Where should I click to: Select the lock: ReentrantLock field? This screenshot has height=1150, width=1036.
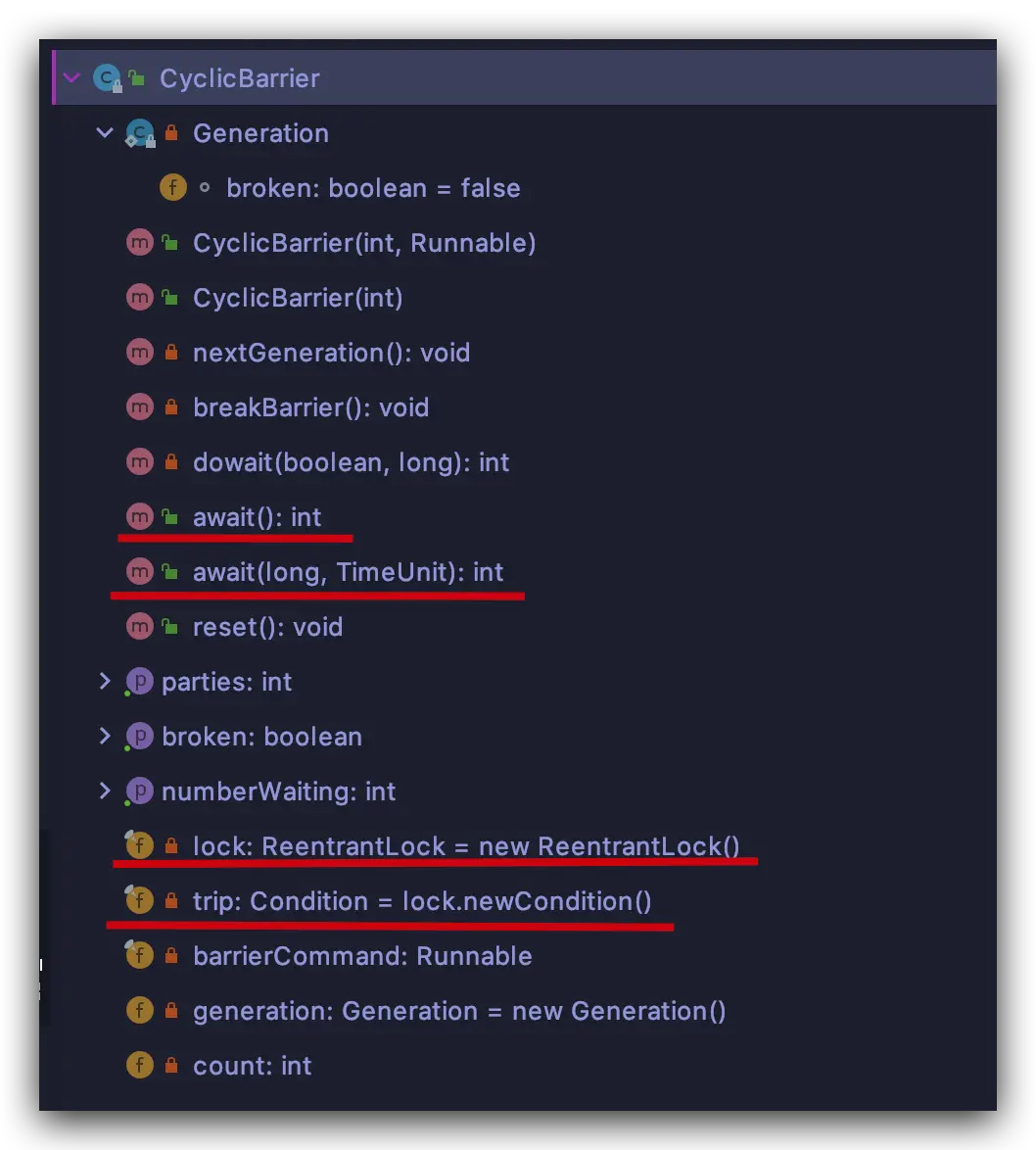(465, 846)
